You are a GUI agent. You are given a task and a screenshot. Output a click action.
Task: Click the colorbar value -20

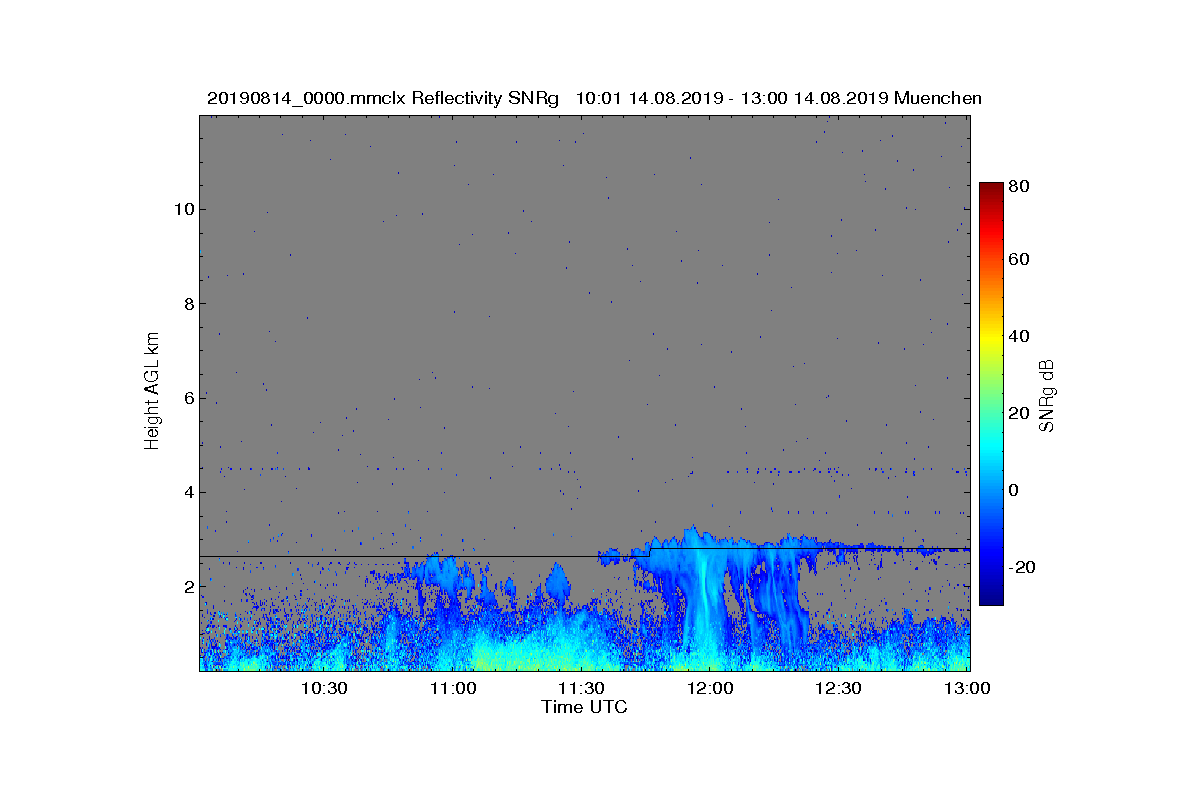1021,567
